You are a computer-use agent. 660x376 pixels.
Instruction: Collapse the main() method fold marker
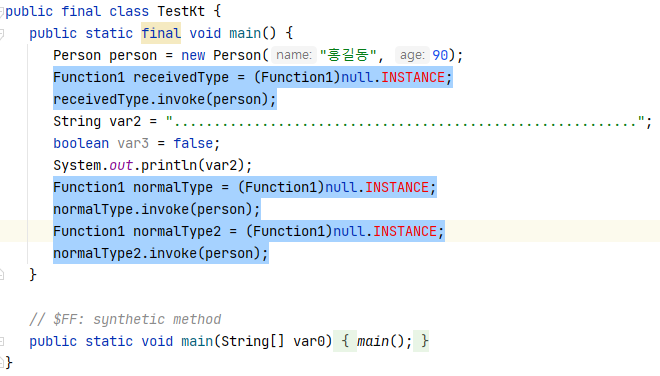pyautogui.click(x=2, y=34)
